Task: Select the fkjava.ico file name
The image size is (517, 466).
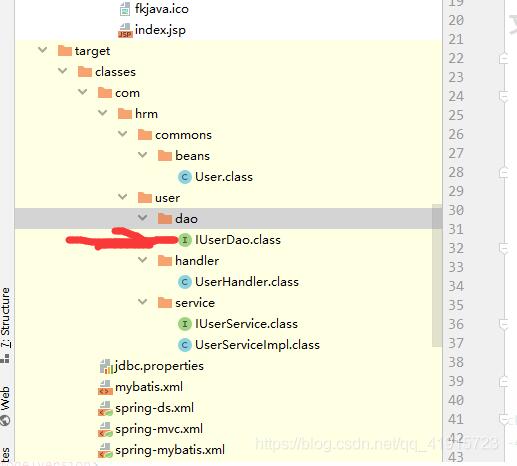Action: pos(162,9)
